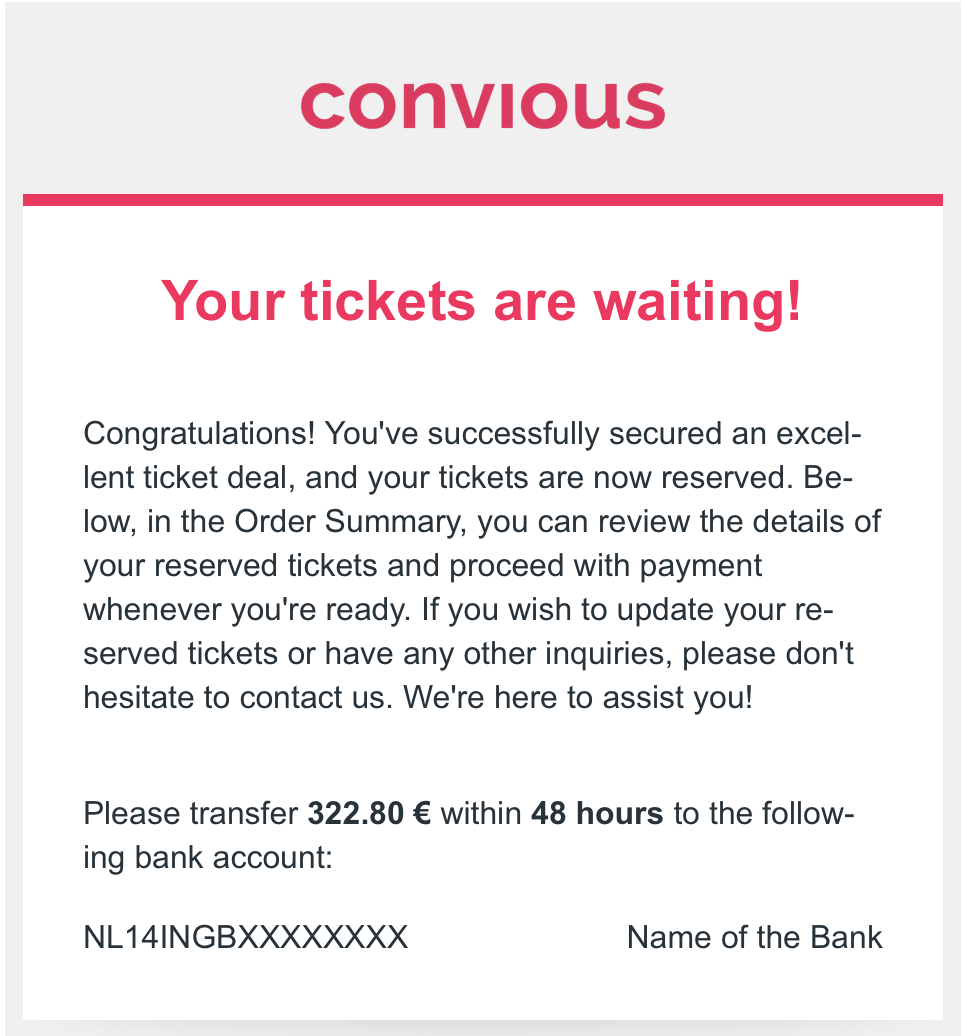
Task: Click 'ing bank account:' line
Action: 207,858
